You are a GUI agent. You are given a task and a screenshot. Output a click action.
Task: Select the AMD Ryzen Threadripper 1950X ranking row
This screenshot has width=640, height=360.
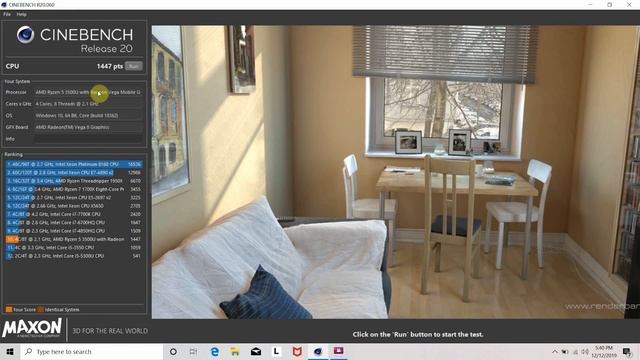[x=74, y=181]
